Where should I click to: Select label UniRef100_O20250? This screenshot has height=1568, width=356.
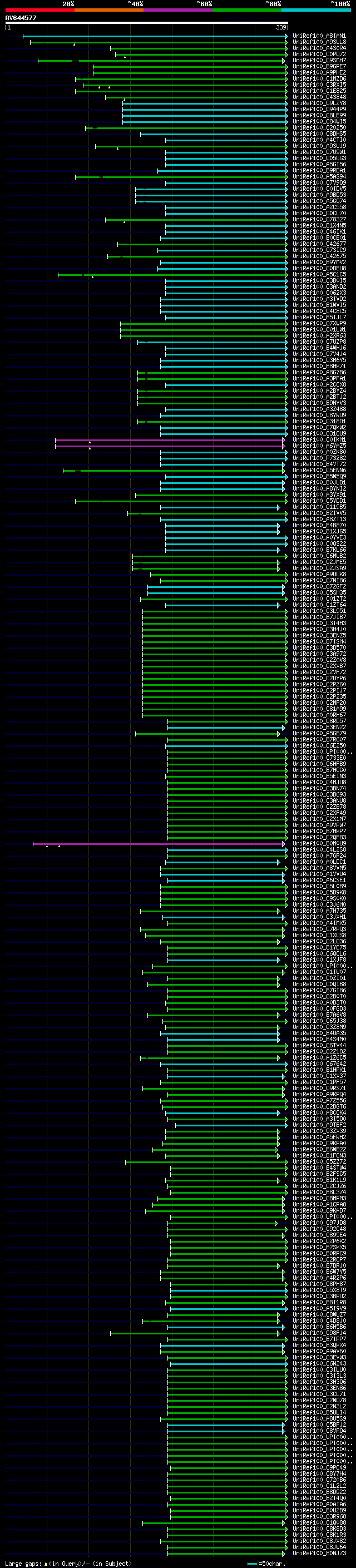[x=319, y=128]
